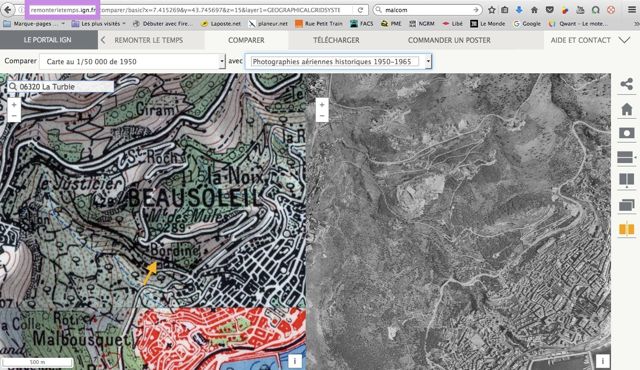This screenshot has width=640, height=370.
Task: Open Le Portail IGN link
Action: point(49,40)
